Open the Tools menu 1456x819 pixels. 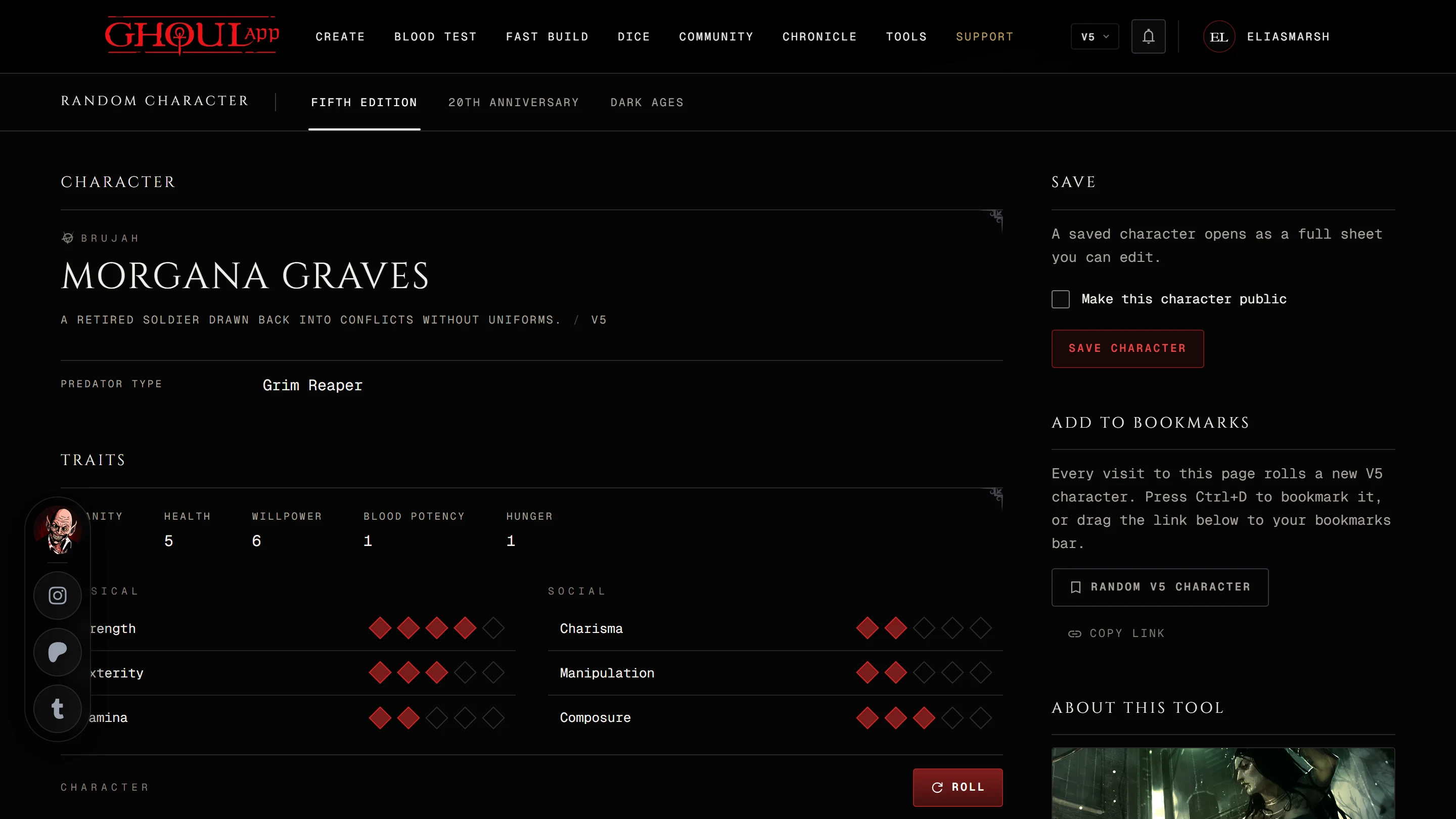pyautogui.click(x=906, y=37)
